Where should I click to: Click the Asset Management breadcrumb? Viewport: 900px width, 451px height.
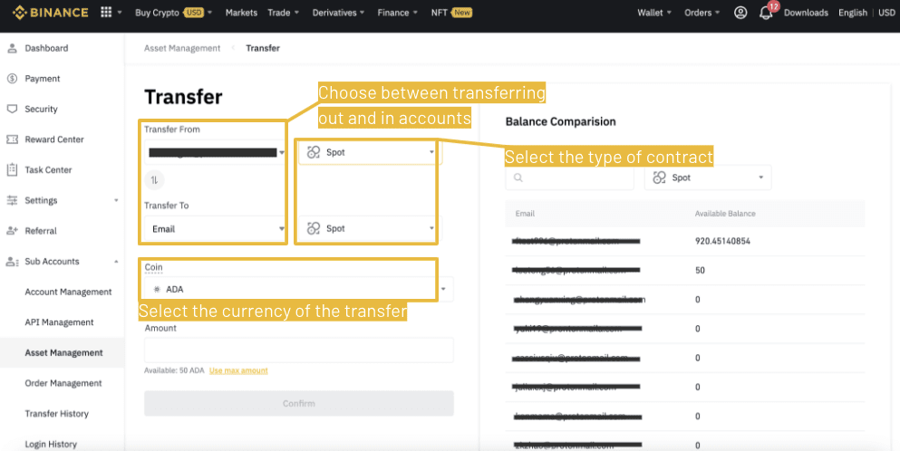pos(182,48)
